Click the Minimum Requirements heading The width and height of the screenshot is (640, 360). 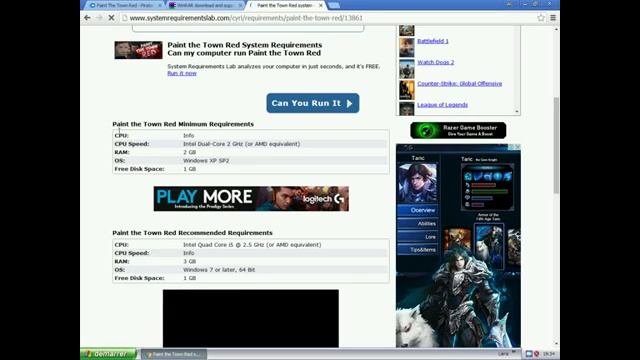183,124
